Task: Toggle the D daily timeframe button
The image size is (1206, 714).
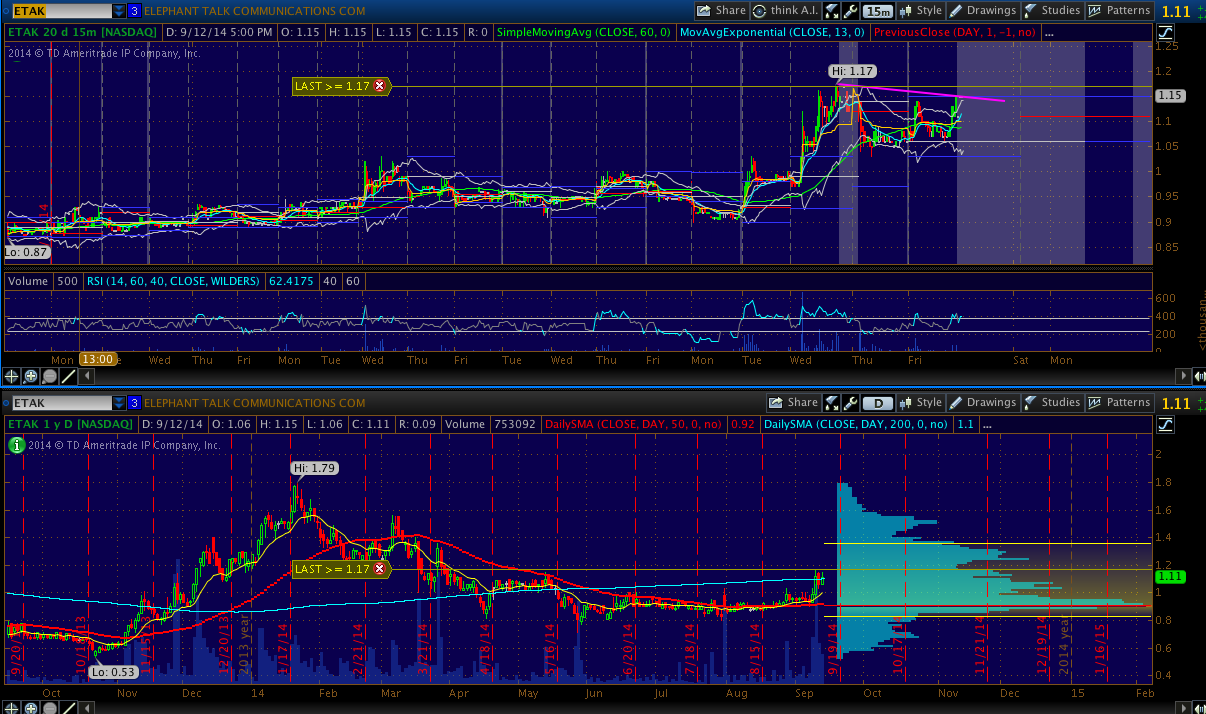Action: (878, 403)
